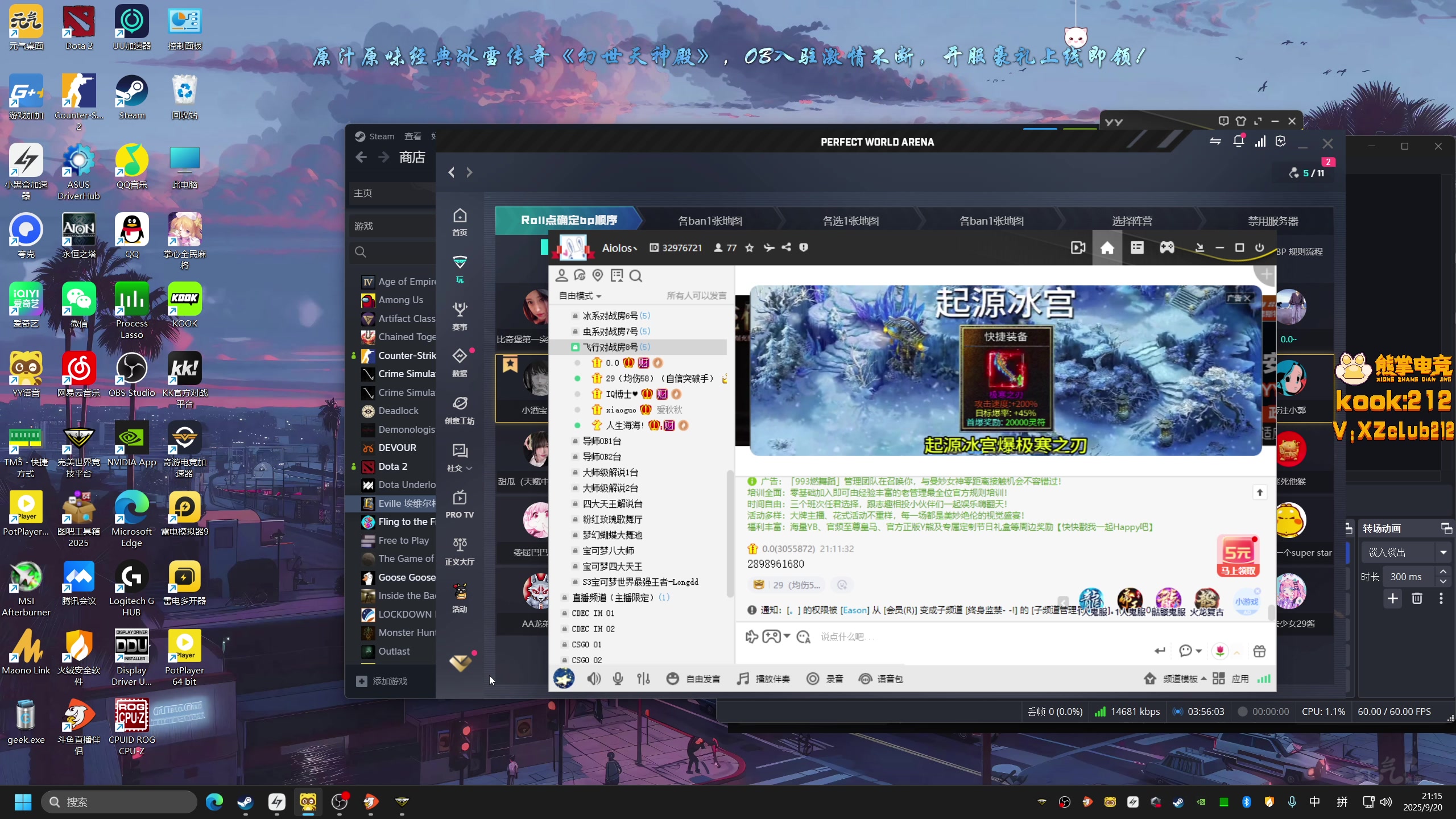Select the 选择阵营 tab
The width and height of the screenshot is (1456, 819).
[1132, 221]
